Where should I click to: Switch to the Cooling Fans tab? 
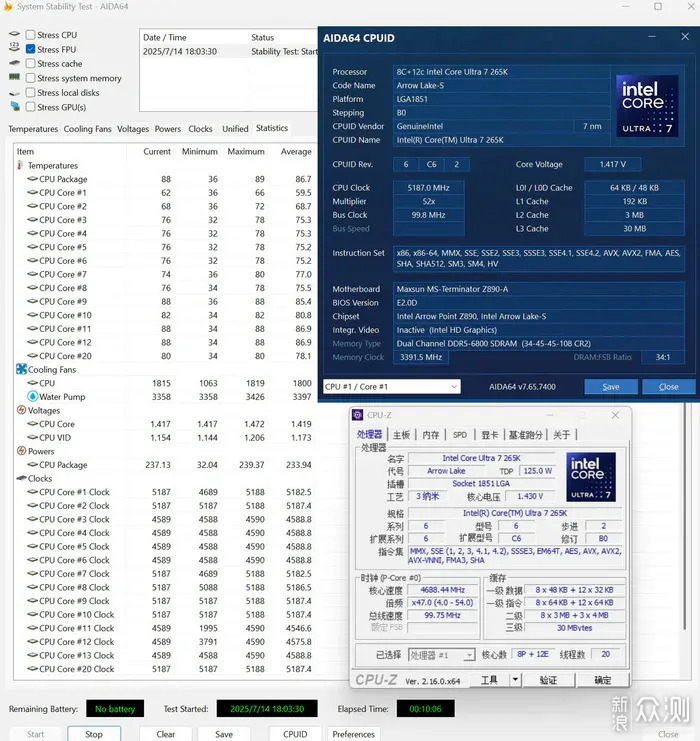tap(87, 129)
